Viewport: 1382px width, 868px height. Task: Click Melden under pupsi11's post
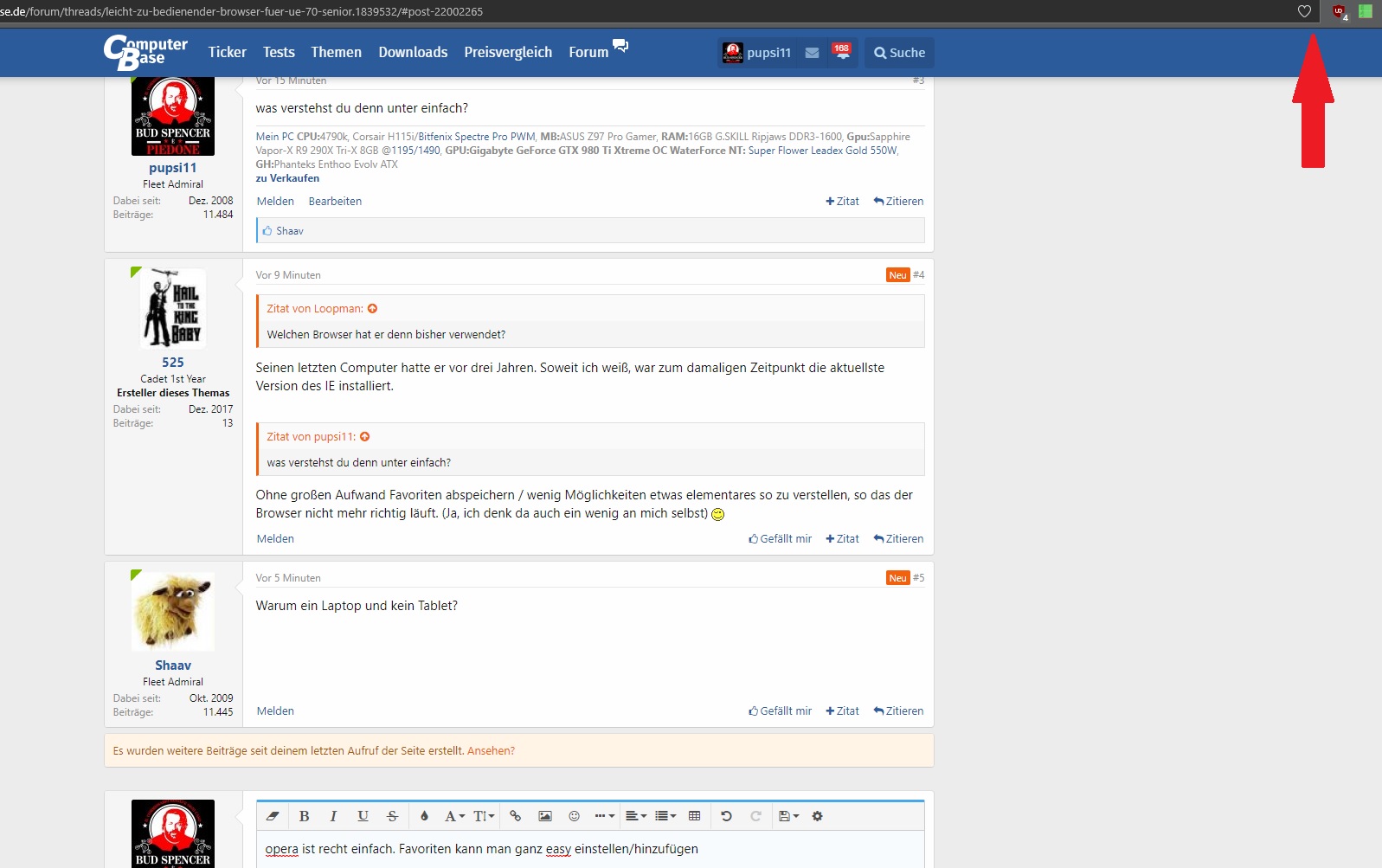tap(275, 202)
